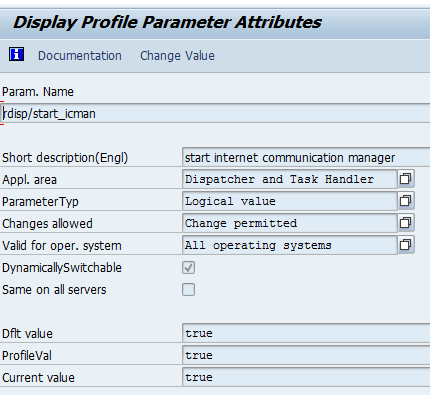The width and height of the screenshot is (433, 395).
Task: Select the All operating systems field
Action: pyautogui.click(x=290, y=245)
